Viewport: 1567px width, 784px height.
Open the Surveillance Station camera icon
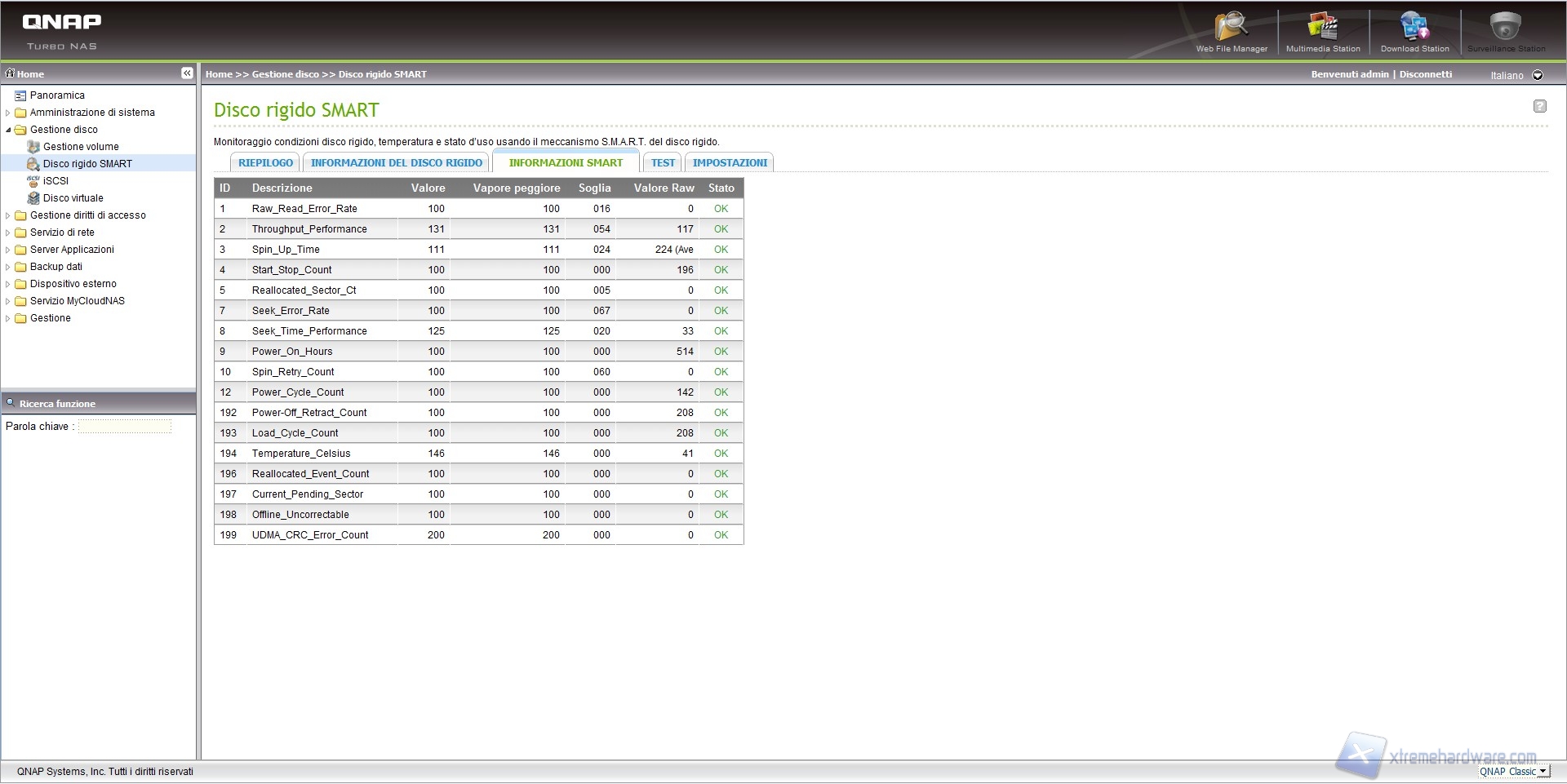(x=1506, y=29)
